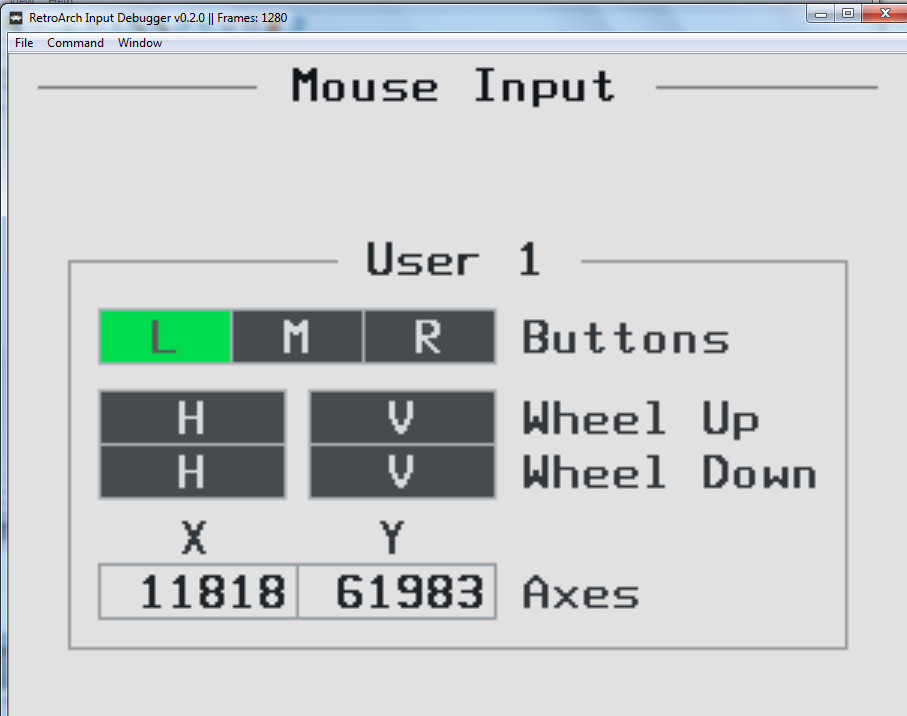This screenshot has width=907, height=716.
Task: Maximize the RetroArch Input Debugger window
Action: coord(848,14)
